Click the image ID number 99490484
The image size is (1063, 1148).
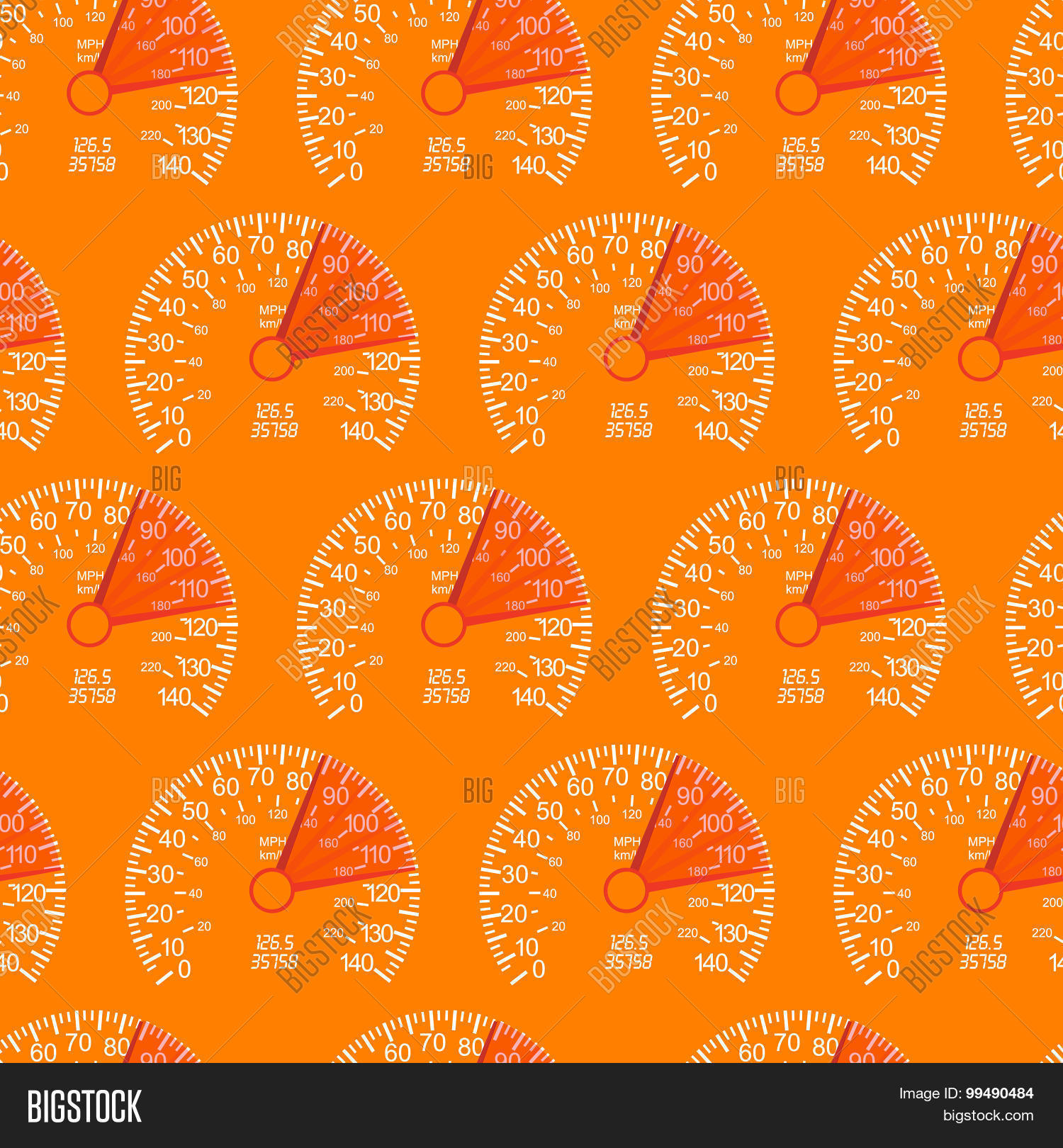click(999, 1093)
